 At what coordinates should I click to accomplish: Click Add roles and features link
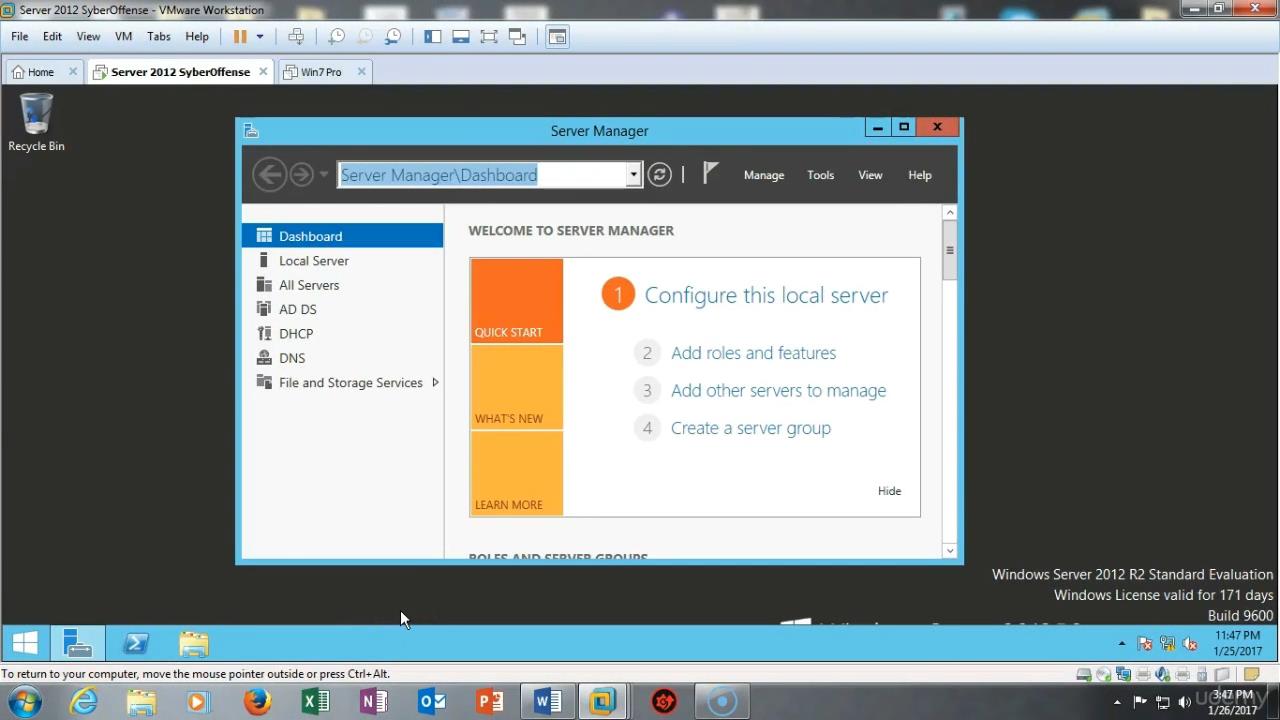(753, 353)
